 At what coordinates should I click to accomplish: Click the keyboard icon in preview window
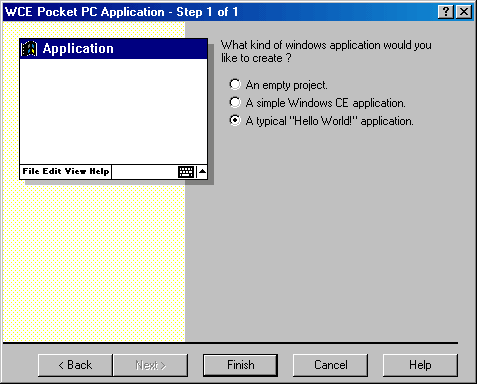click(186, 172)
